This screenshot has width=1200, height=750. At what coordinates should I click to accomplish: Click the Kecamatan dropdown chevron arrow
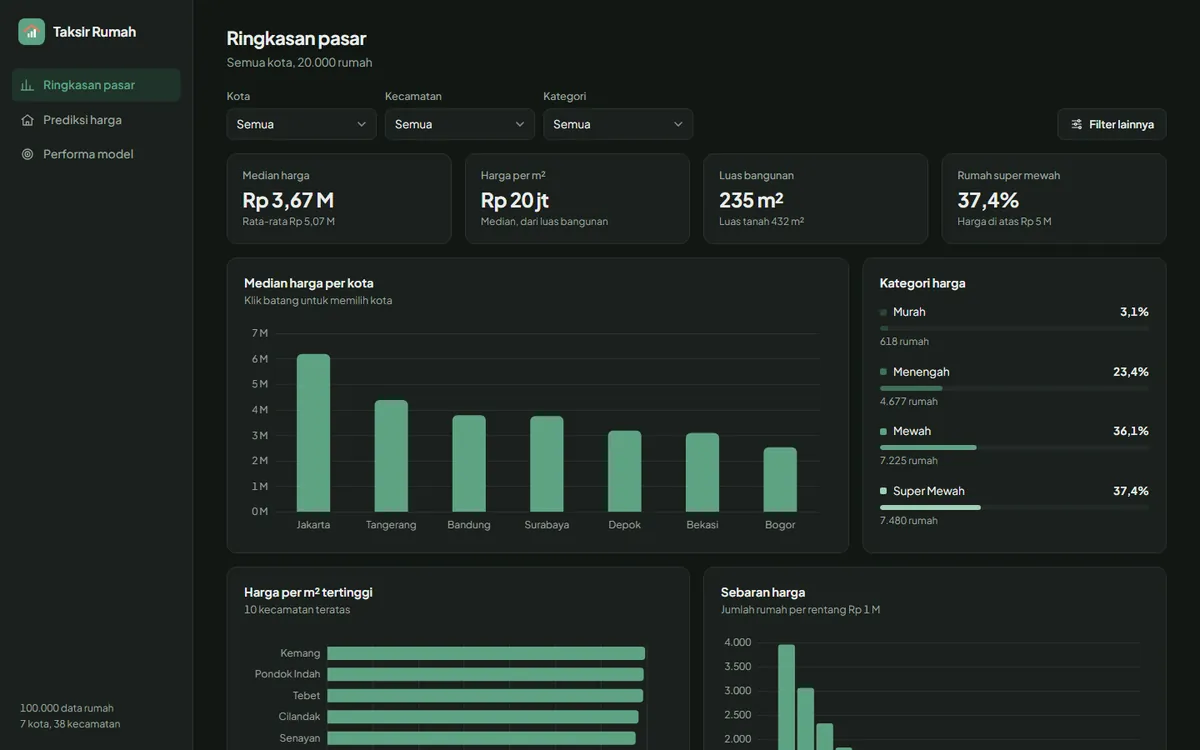click(520, 124)
